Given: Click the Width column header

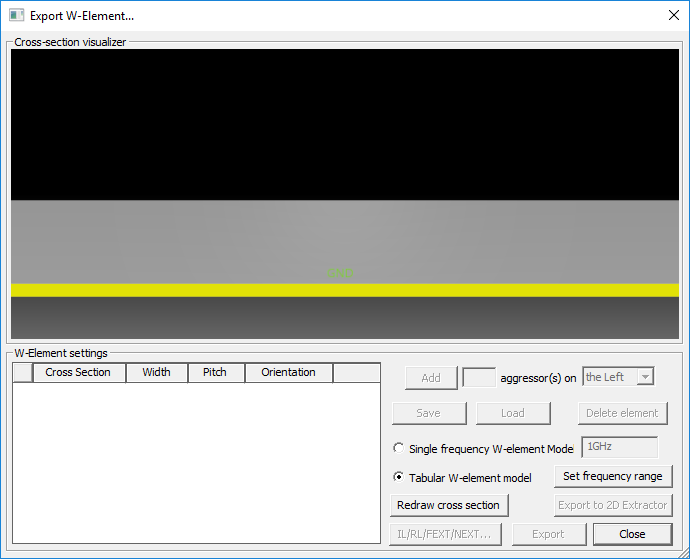Looking at the screenshot, I should (157, 372).
